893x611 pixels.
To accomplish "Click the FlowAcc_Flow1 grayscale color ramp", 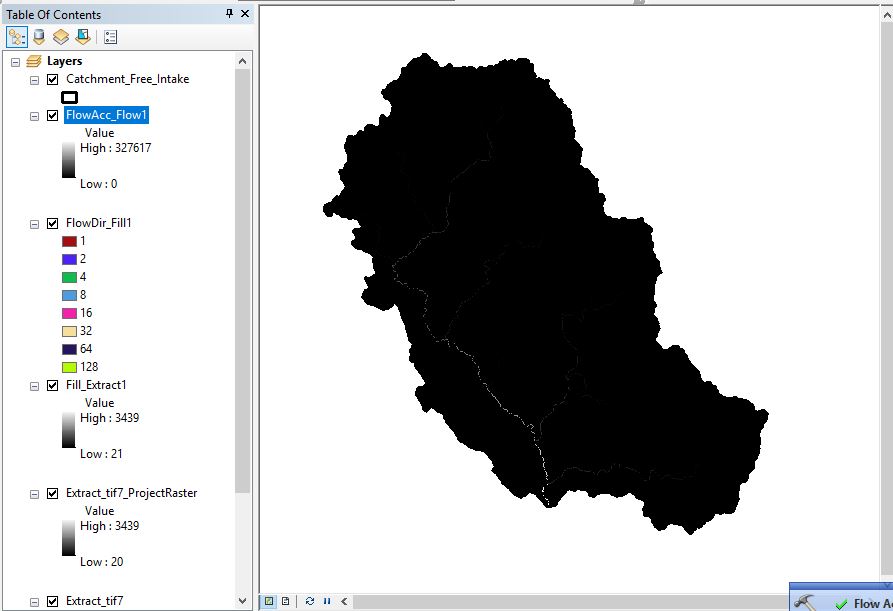I will pyautogui.click(x=68, y=159).
